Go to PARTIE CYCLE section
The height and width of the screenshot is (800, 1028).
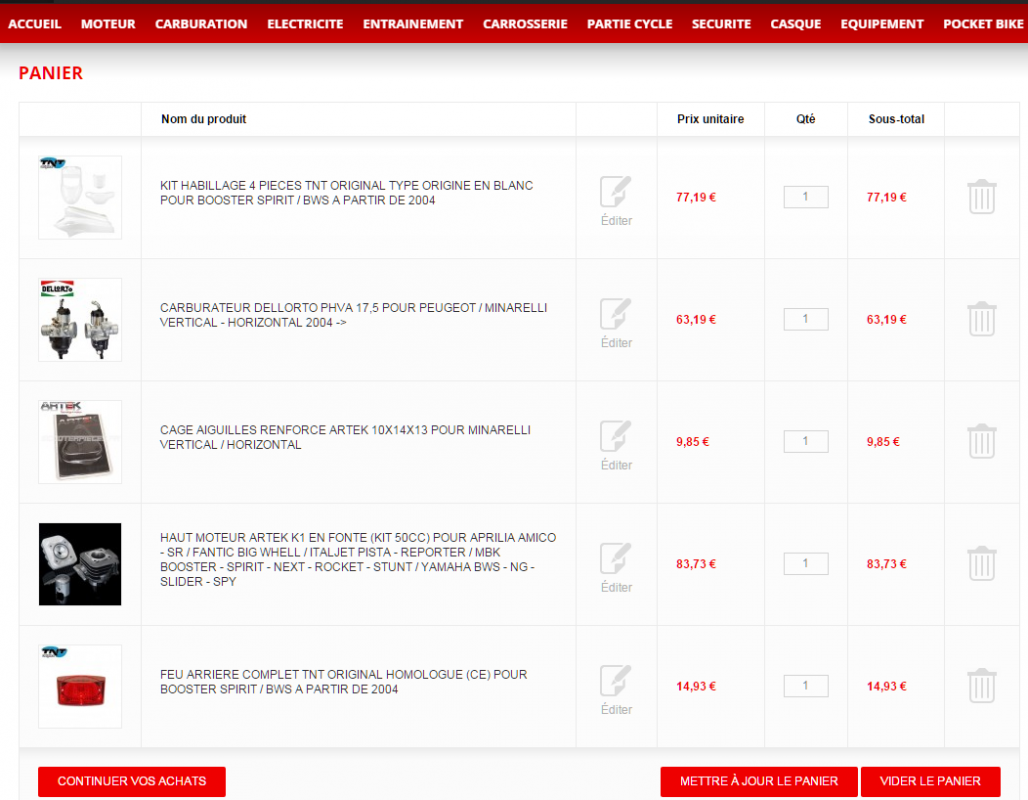pyautogui.click(x=629, y=24)
